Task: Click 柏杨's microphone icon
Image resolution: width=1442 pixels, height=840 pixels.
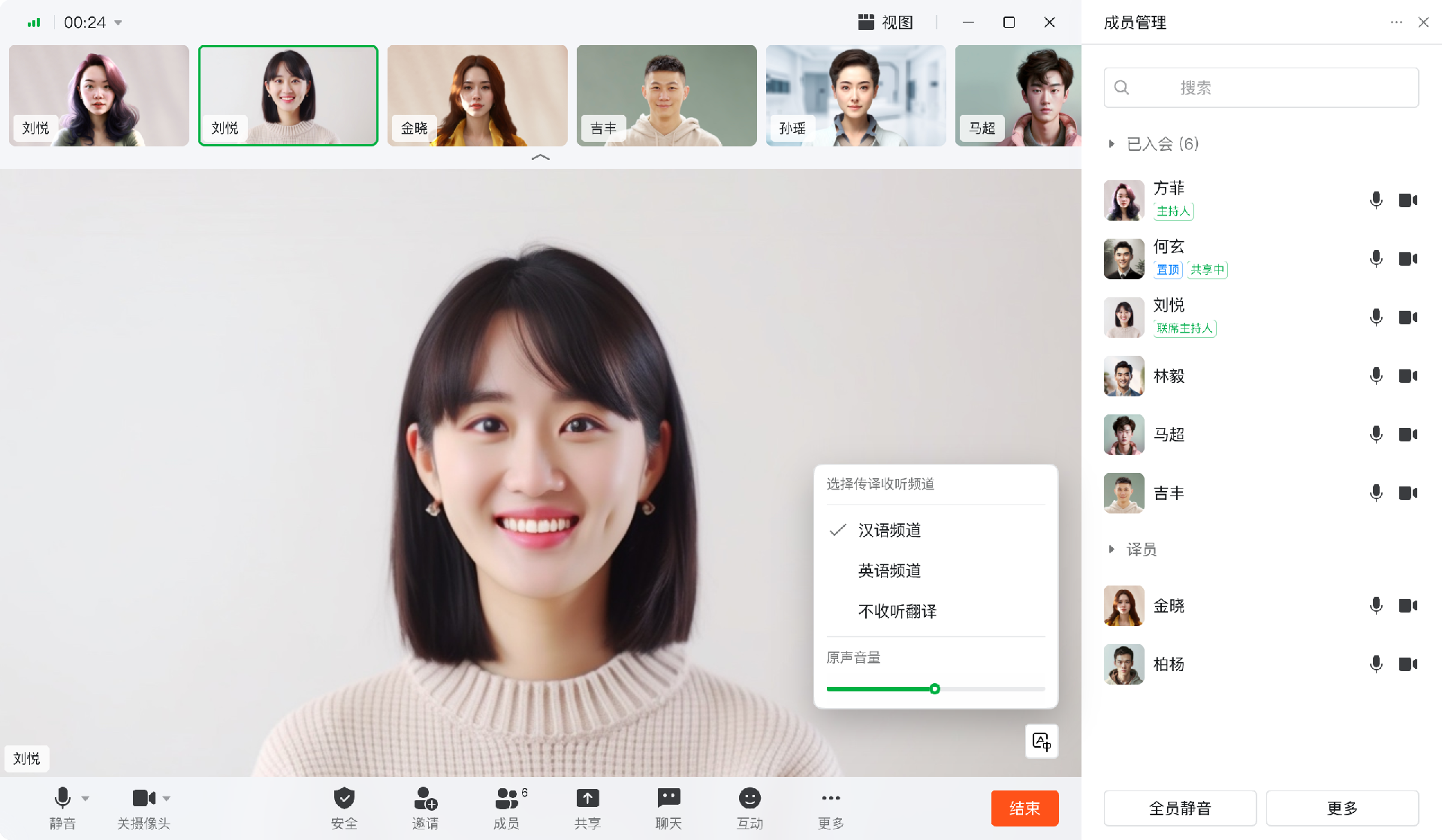Action: [x=1376, y=664]
